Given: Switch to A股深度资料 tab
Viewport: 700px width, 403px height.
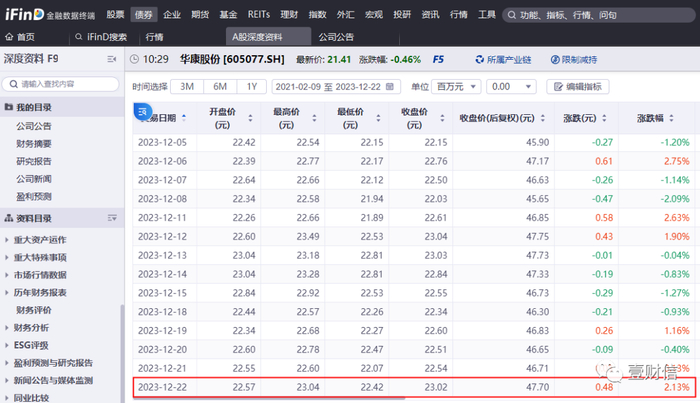Looking at the screenshot, I should click(268, 37).
